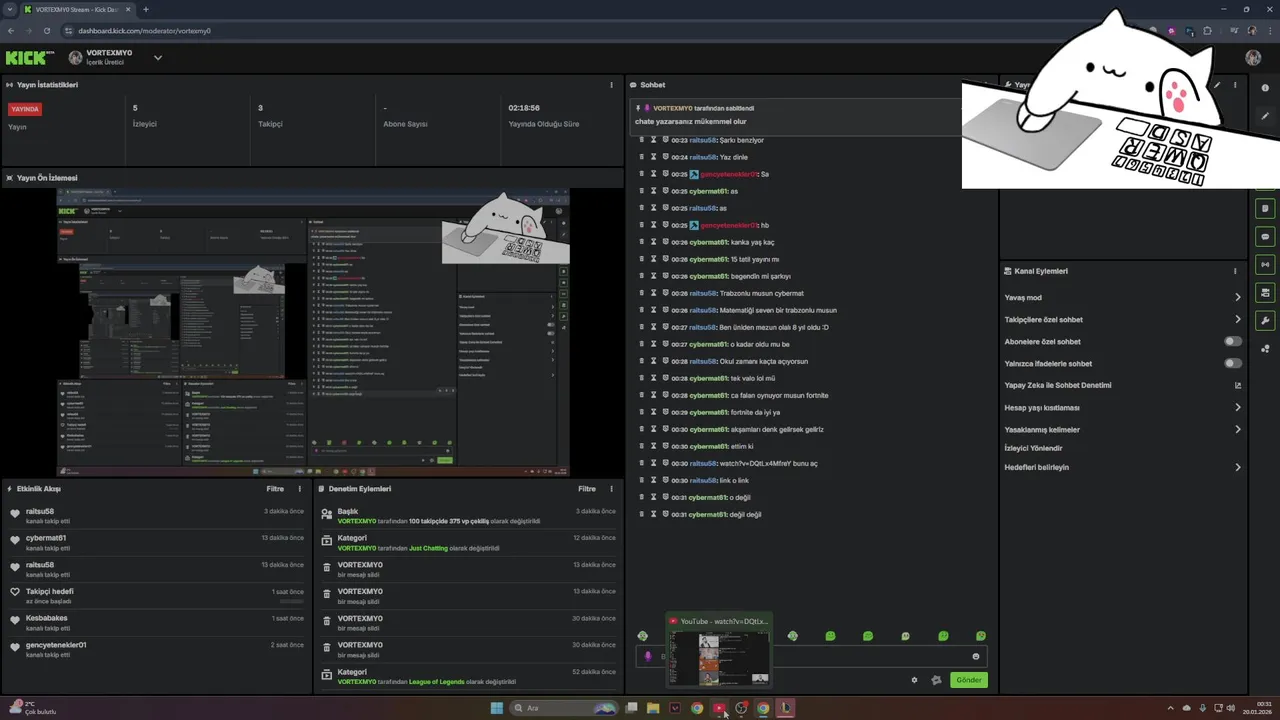Open Windows Start menu
This screenshot has height=720, width=1280.
497,708
